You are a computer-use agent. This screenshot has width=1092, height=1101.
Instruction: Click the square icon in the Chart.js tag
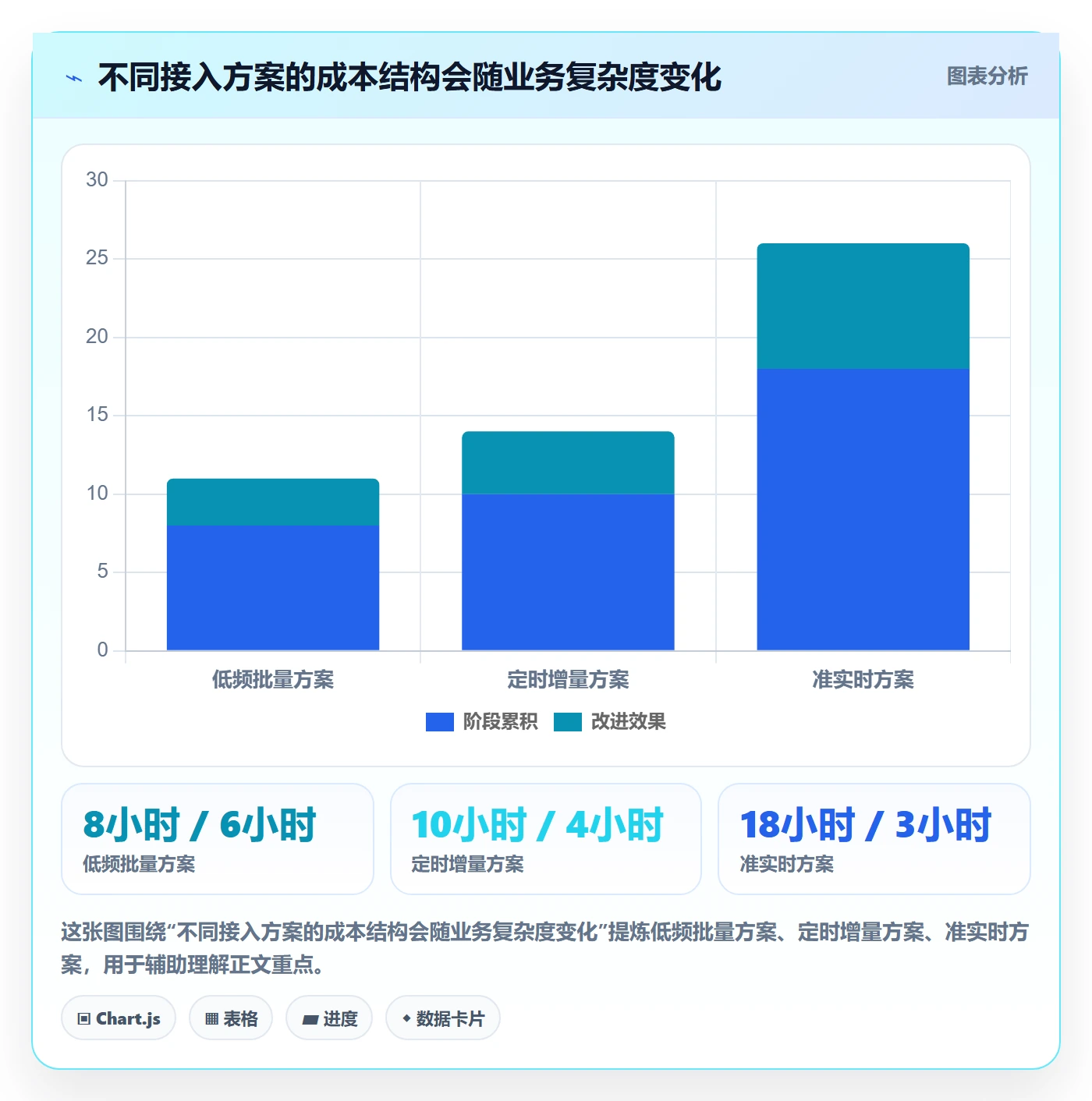pyautogui.click(x=83, y=1019)
